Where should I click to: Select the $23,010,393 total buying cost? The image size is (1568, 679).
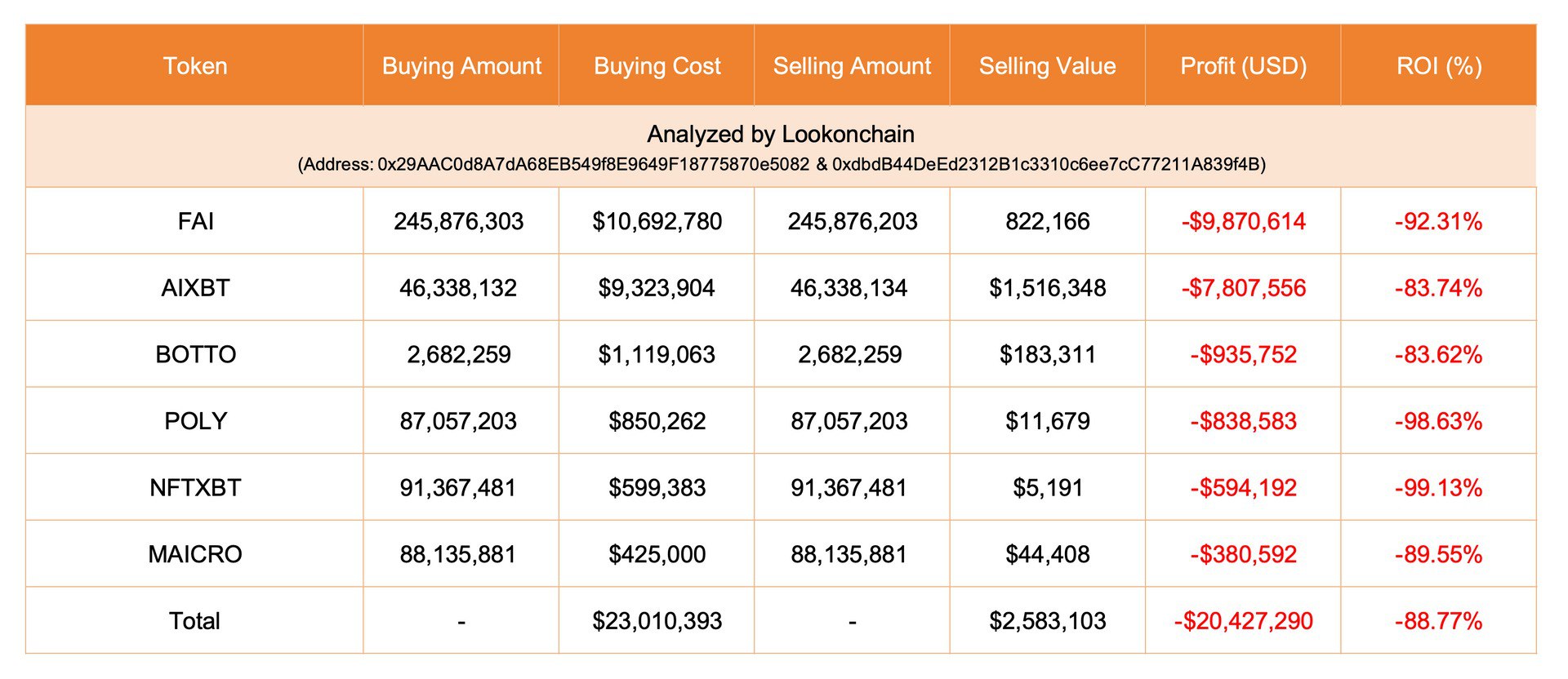(657, 621)
